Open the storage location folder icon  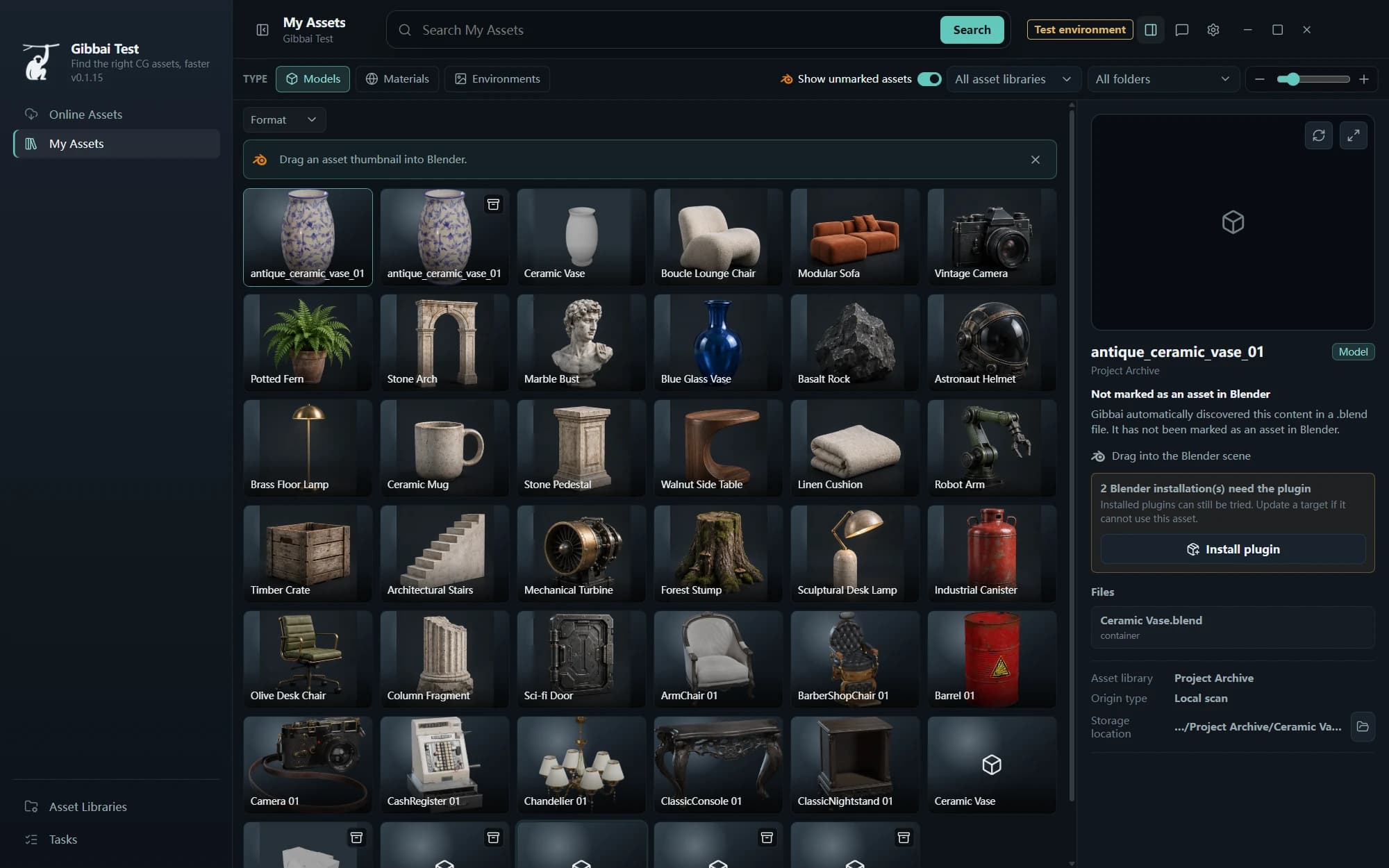click(x=1363, y=726)
